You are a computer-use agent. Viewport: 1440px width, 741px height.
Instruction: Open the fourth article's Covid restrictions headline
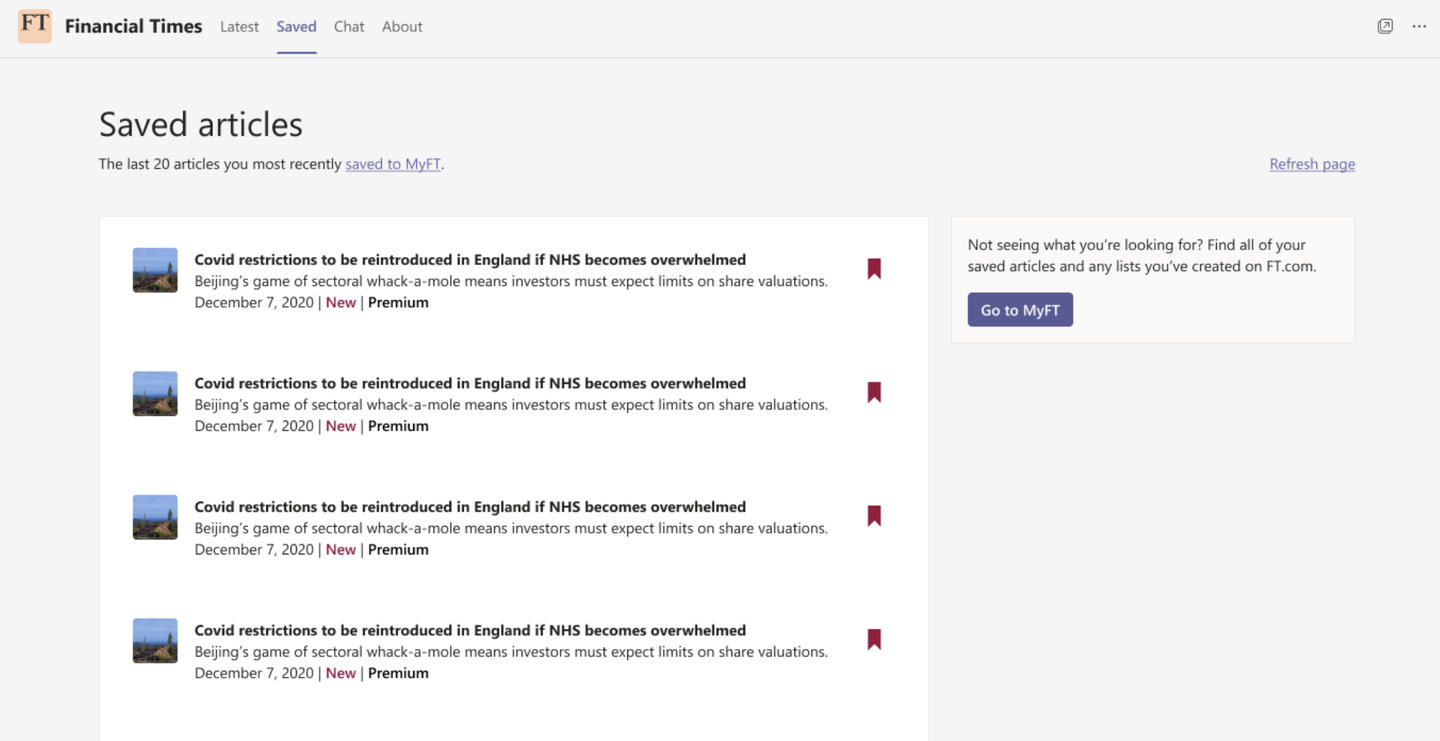tap(470, 630)
